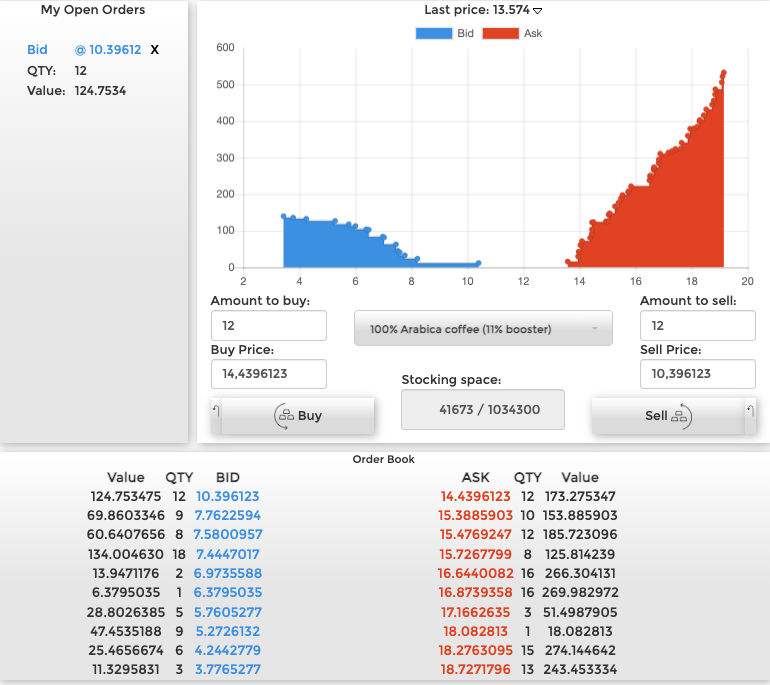This screenshot has width=770, height=685.
Task: Focus the Amount to sell field
Action: pos(697,326)
